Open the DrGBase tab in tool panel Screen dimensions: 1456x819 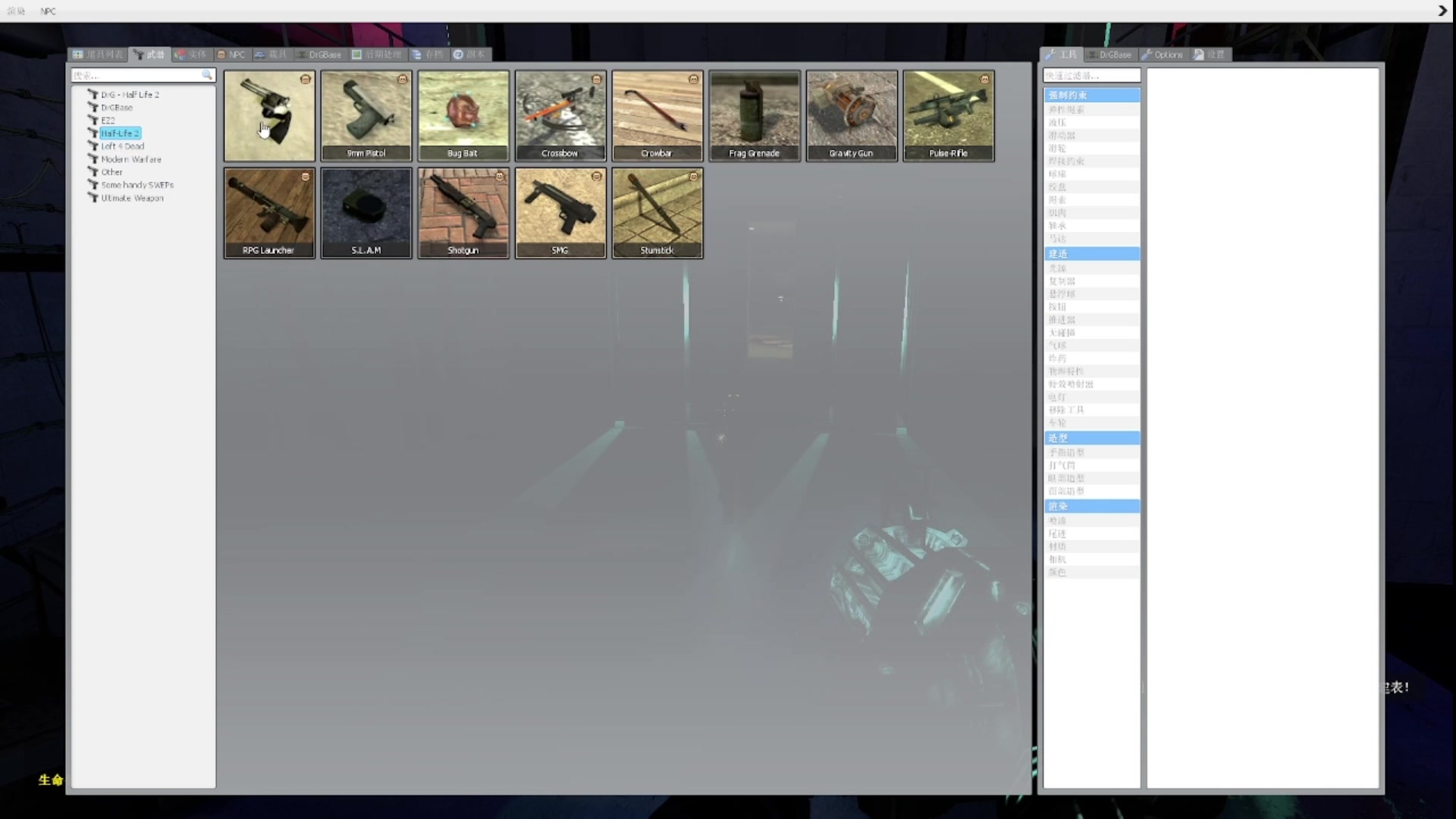pyautogui.click(x=1109, y=55)
